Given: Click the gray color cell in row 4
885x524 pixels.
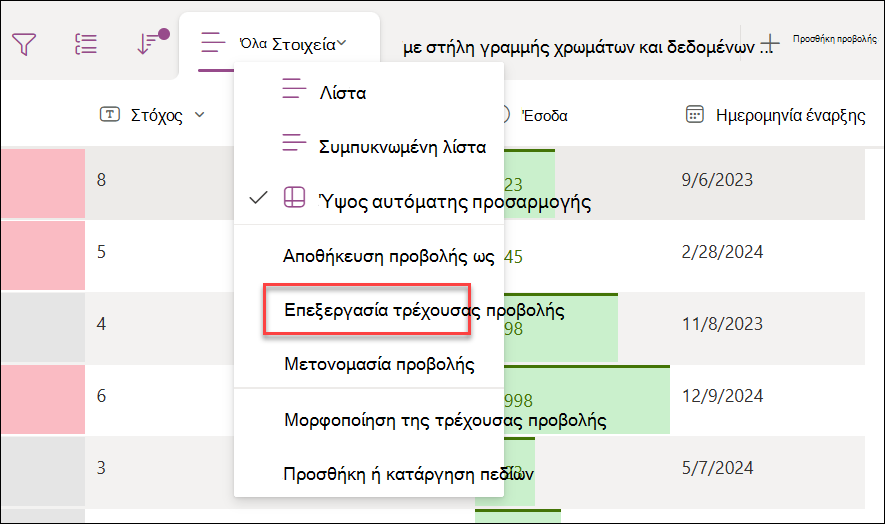Looking at the screenshot, I should (x=43, y=328).
